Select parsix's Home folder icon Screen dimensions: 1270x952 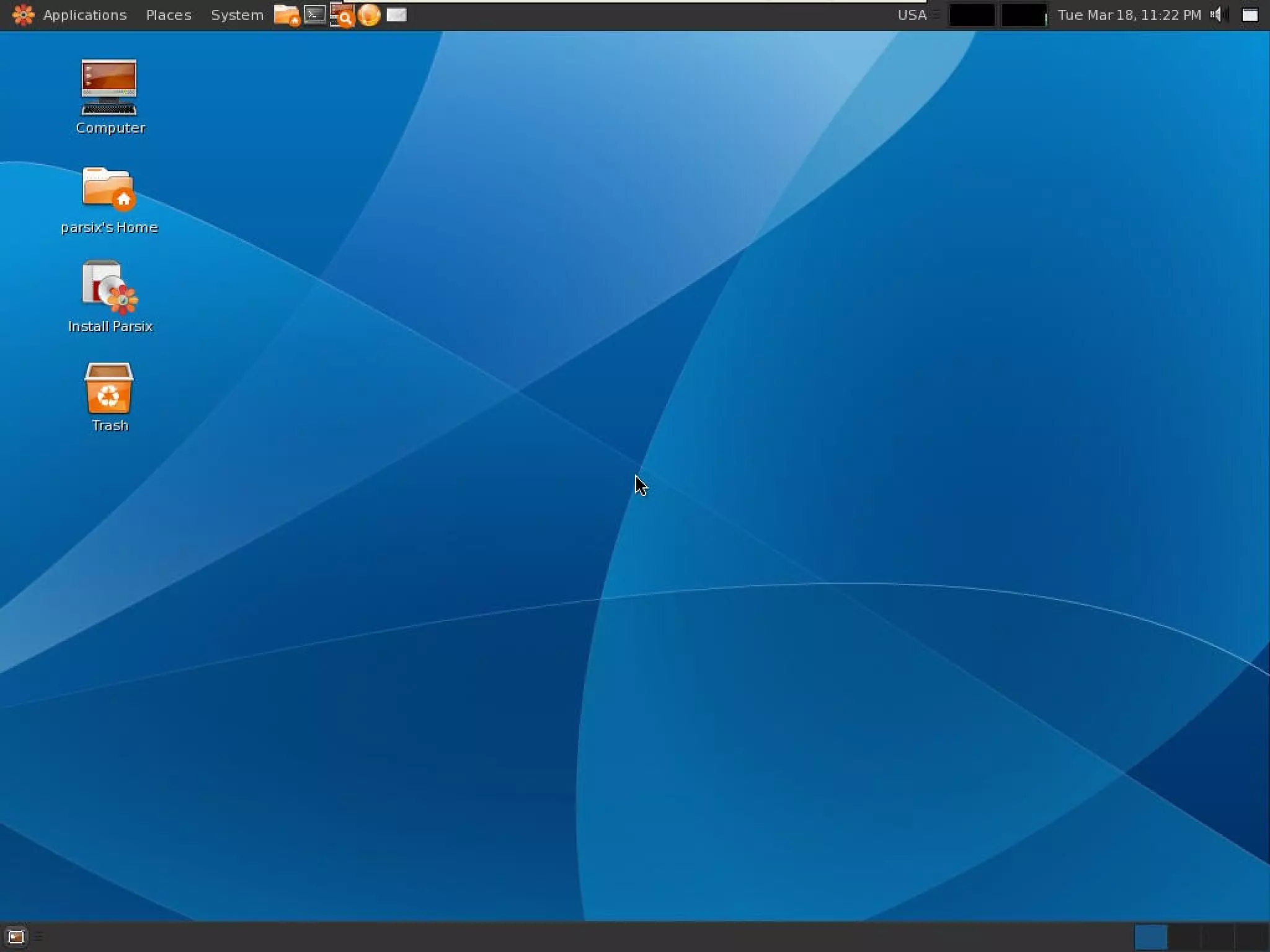[x=109, y=188]
